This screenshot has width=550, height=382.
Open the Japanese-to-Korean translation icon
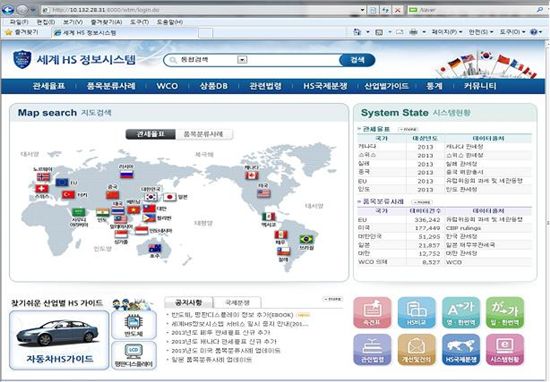click(505, 313)
